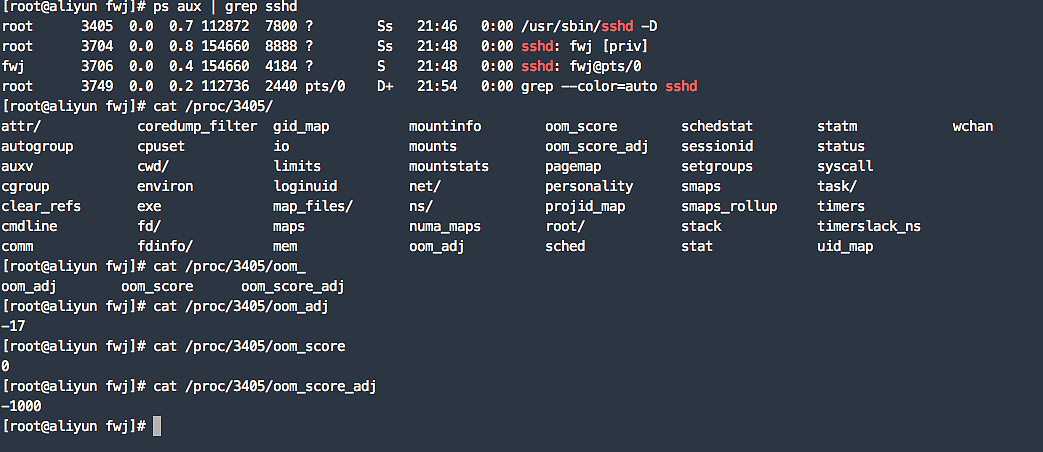Click the wchan entry in the listing
This screenshot has height=452, width=1043.
coord(973,126)
